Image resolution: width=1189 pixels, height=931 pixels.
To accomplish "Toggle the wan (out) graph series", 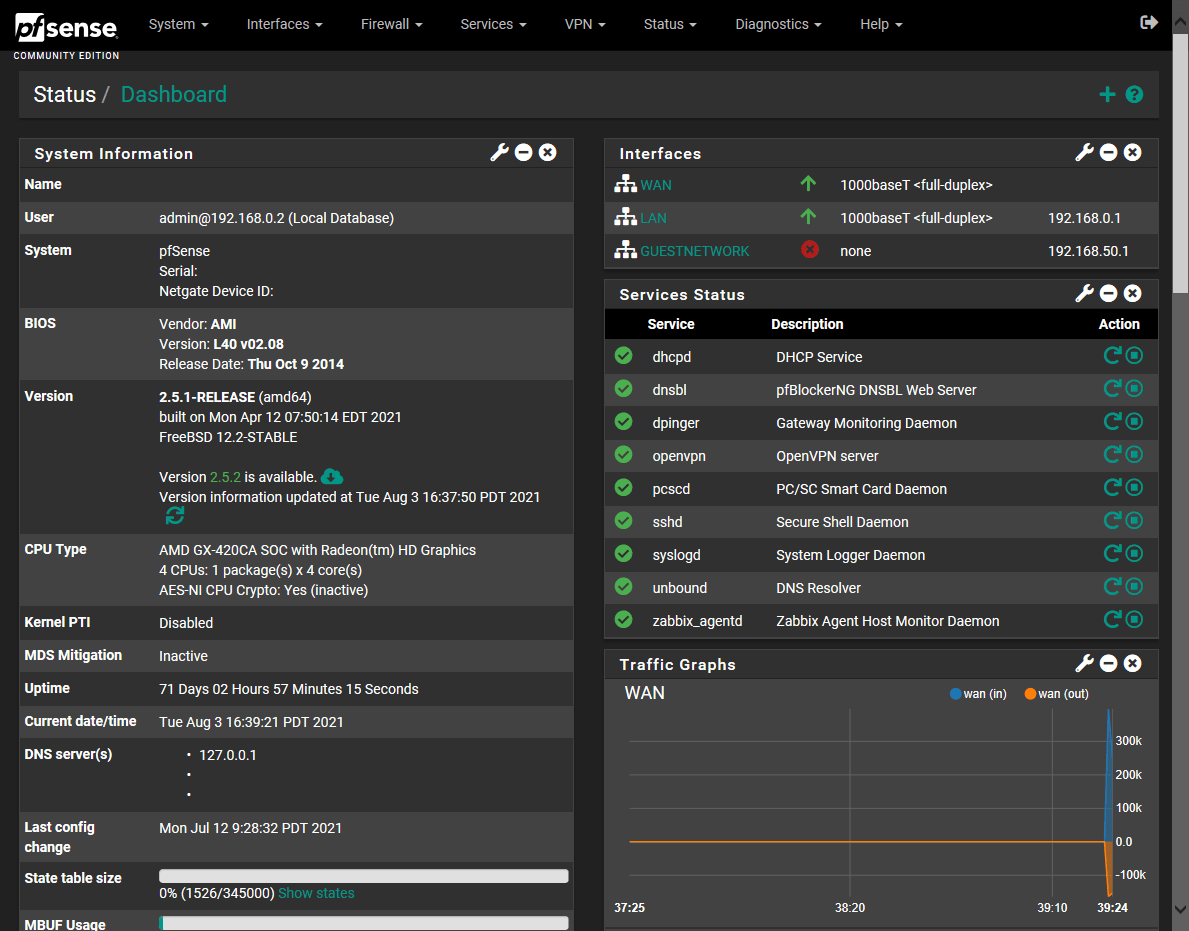I will click(1055, 693).
